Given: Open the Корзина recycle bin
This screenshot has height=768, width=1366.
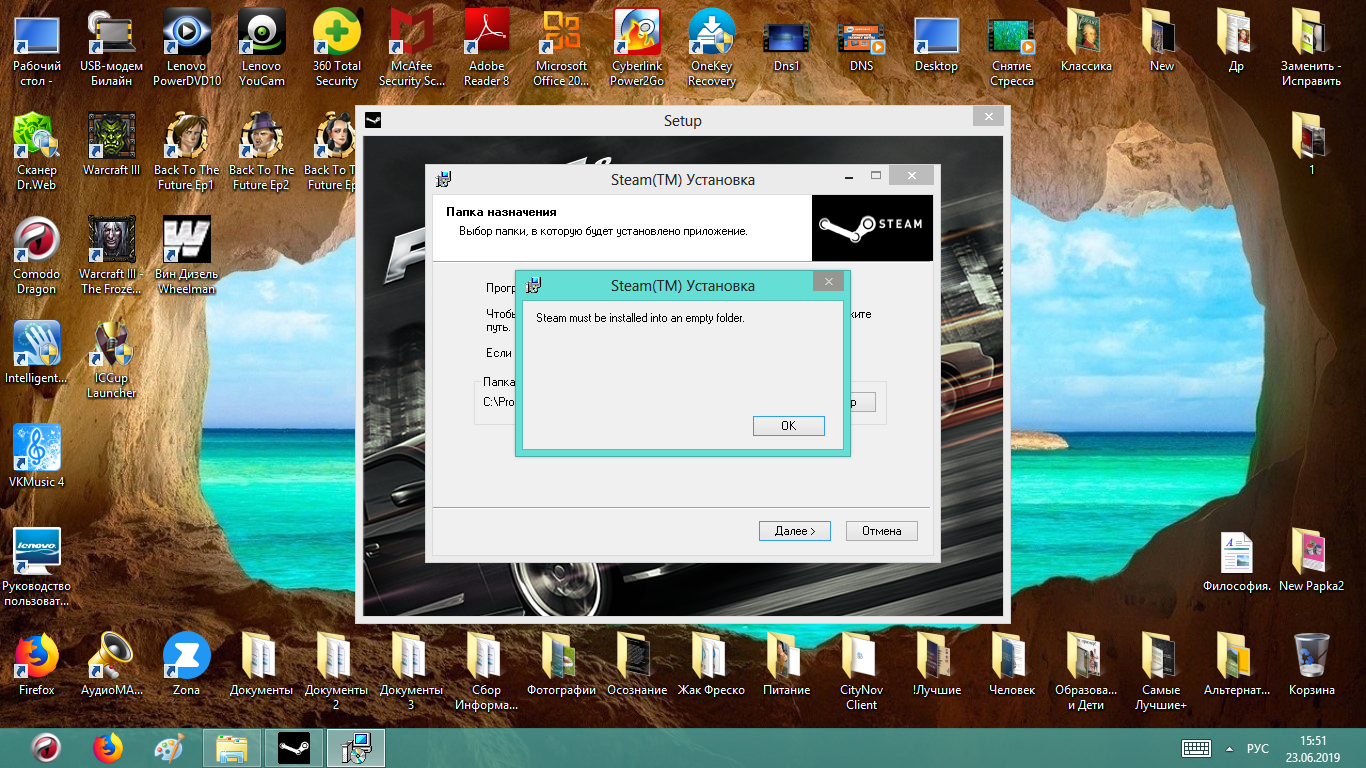Looking at the screenshot, I should coord(1311,664).
